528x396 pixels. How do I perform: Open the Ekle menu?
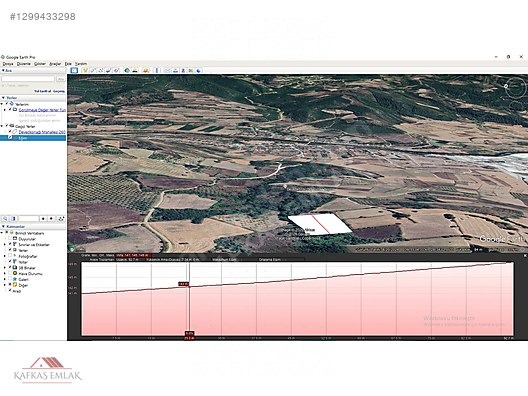point(68,64)
